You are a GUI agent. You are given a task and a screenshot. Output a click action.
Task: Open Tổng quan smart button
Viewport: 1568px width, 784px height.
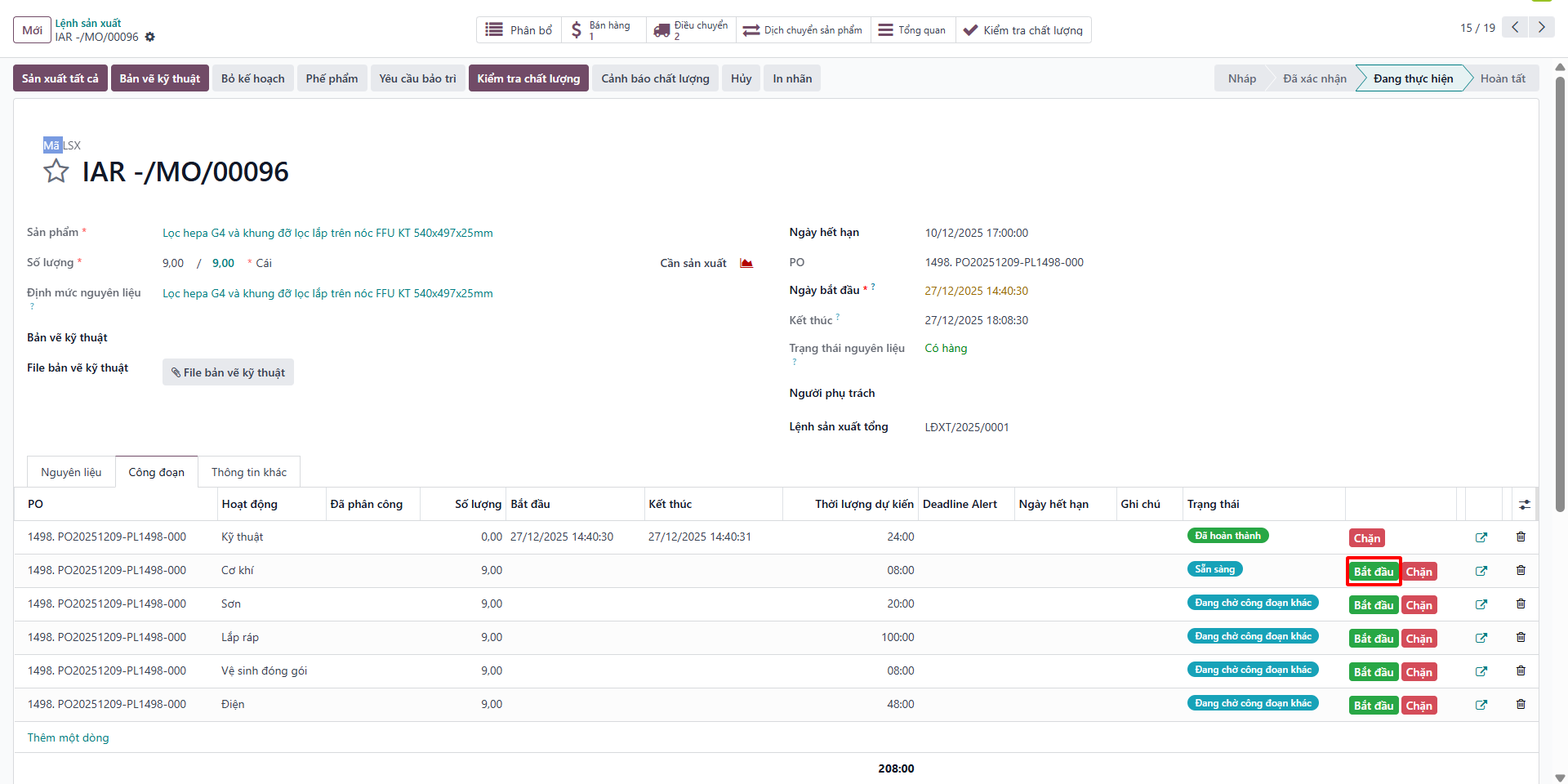[913, 30]
